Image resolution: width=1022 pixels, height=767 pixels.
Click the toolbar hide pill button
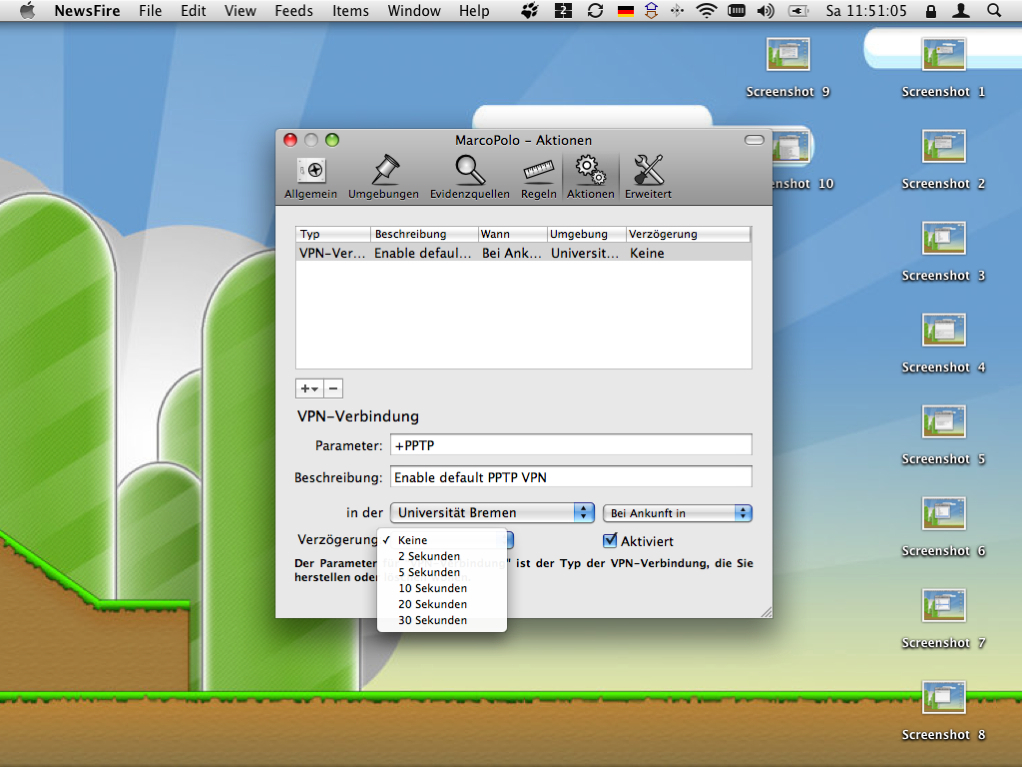(x=754, y=140)
